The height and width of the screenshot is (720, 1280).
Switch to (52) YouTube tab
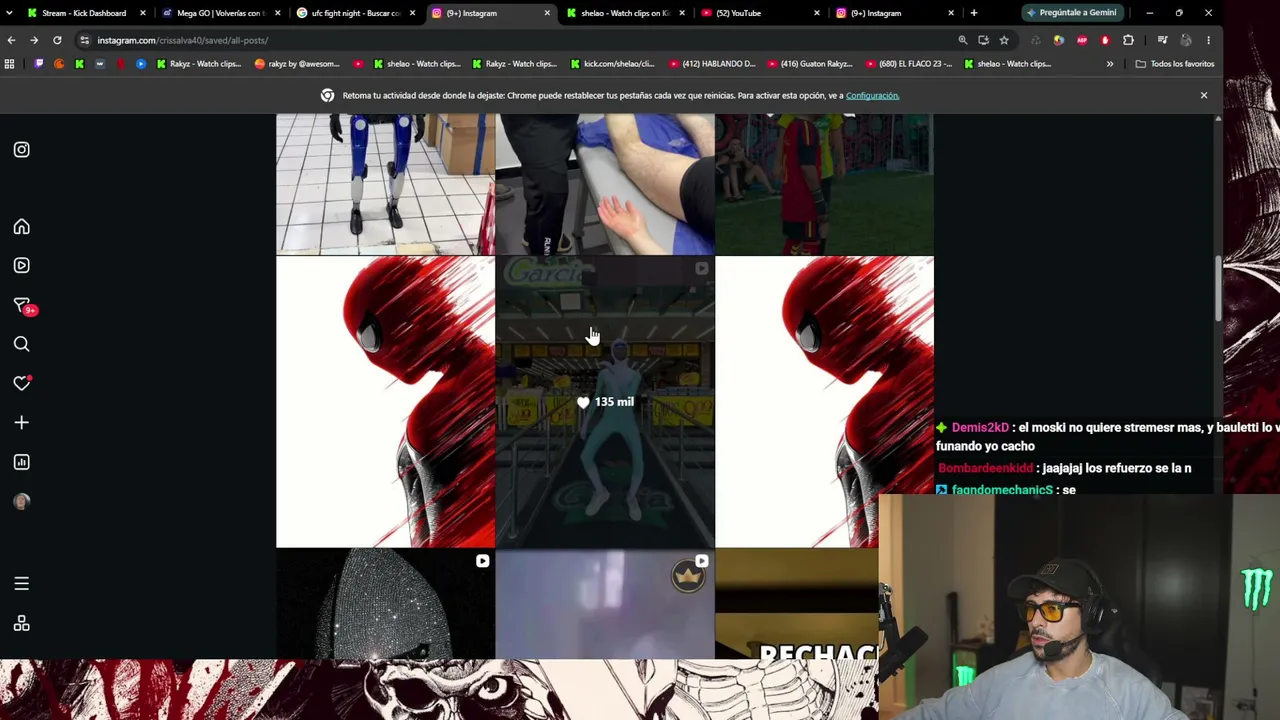[x=760, y=13]
